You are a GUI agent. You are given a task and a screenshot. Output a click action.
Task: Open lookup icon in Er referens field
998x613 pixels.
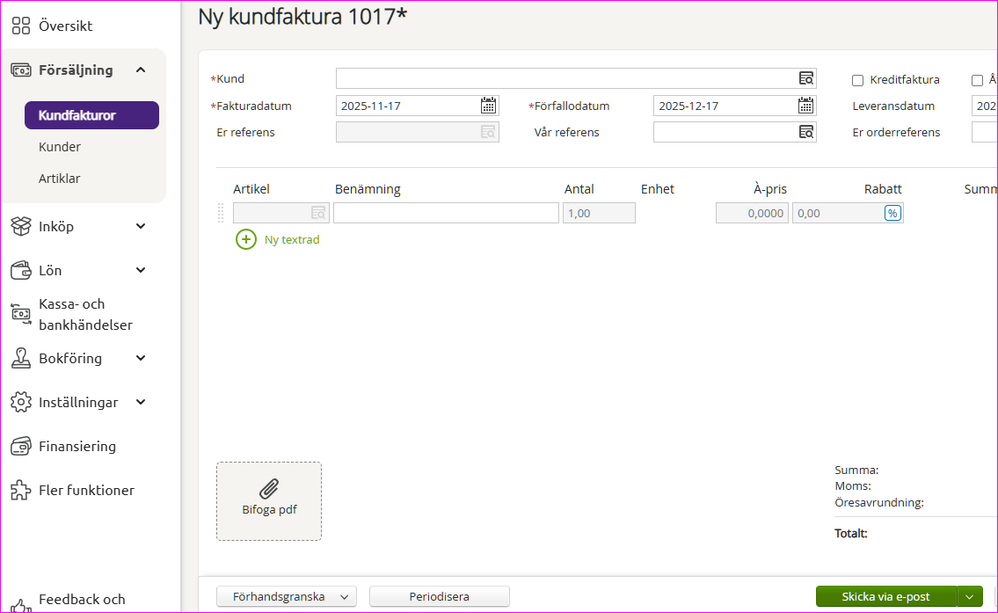click(x=488, y=132)
